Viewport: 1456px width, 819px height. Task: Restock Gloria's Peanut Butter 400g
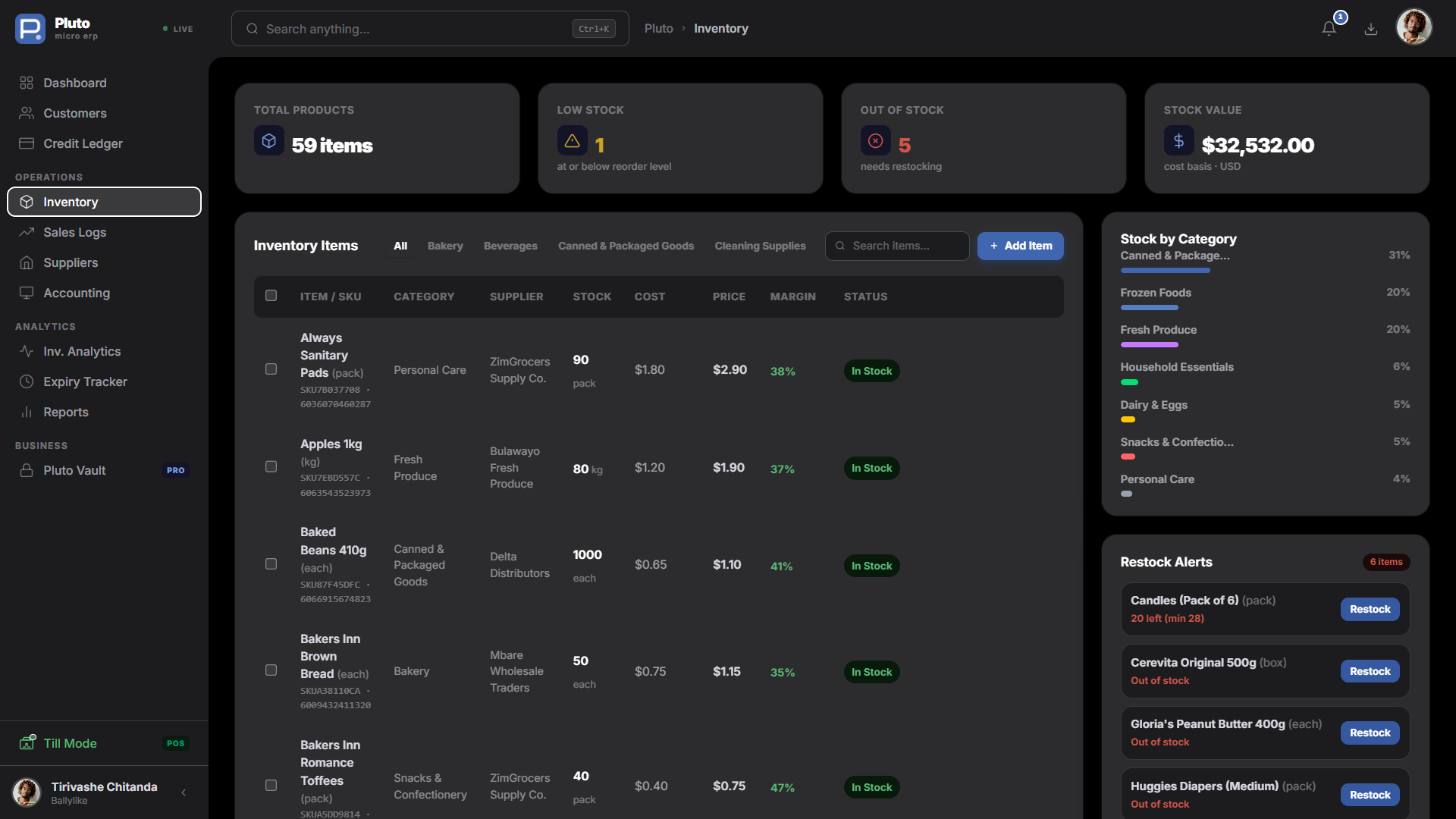(1370, 733)
